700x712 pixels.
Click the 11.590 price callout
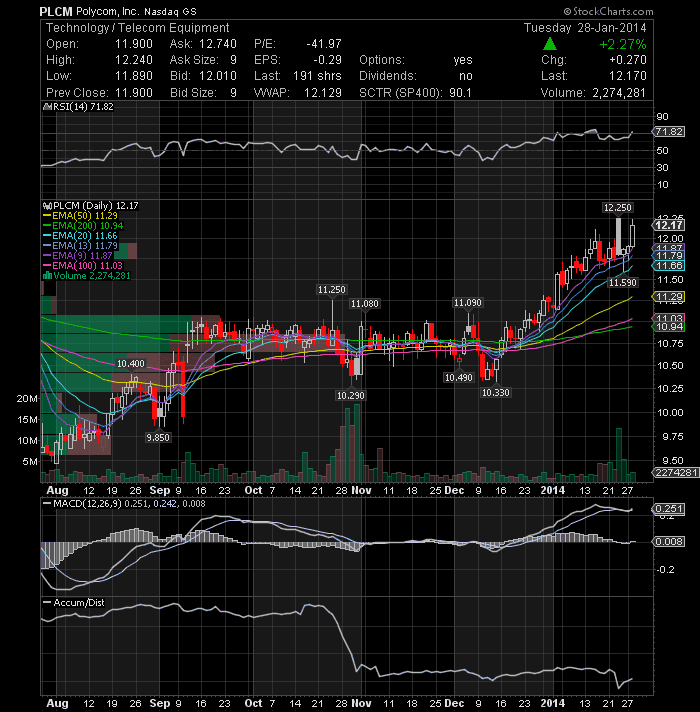point(622,282)
